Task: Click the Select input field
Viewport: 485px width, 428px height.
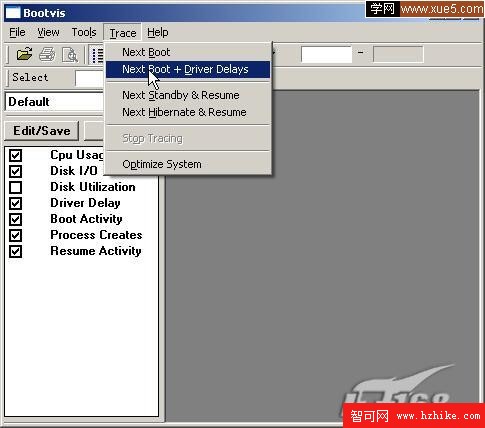Action: point(89,79)
